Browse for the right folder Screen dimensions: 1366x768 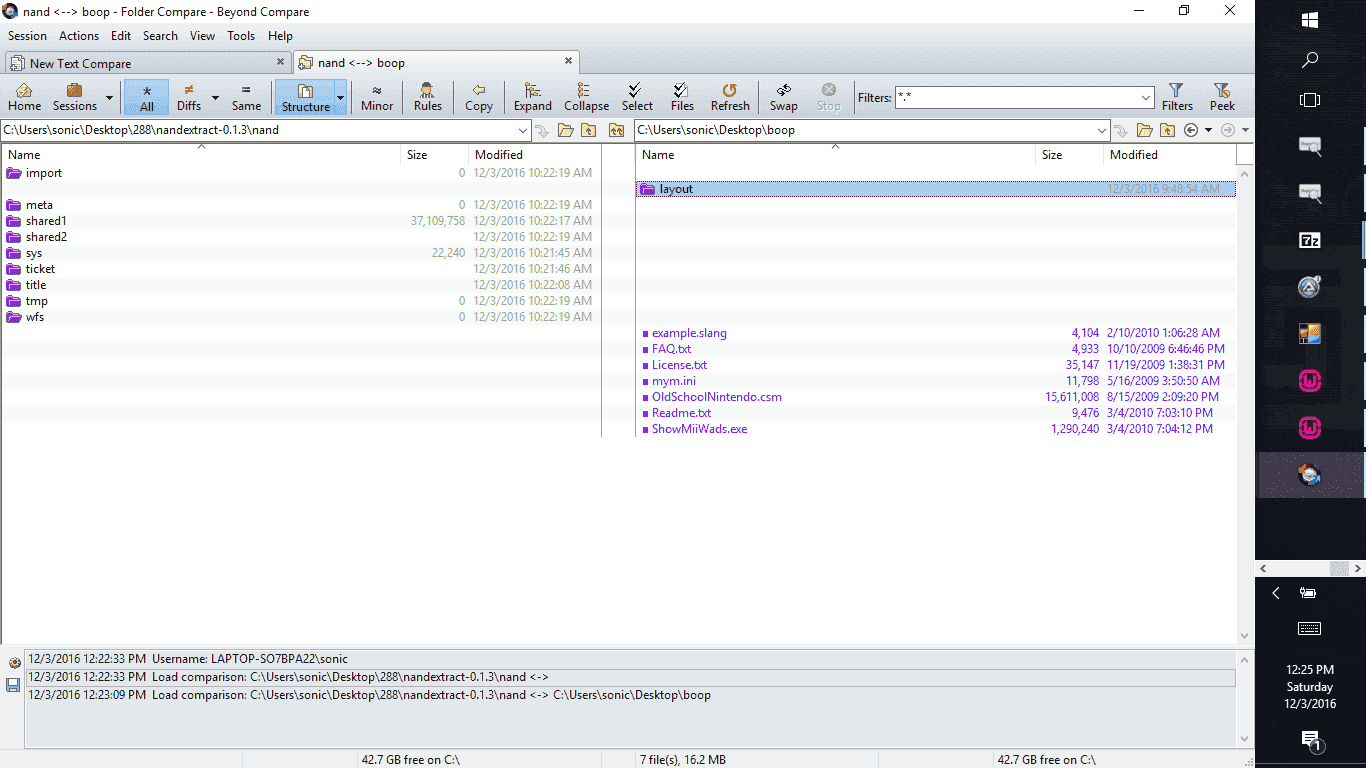pyautogui.click(x=1145, y=130)
